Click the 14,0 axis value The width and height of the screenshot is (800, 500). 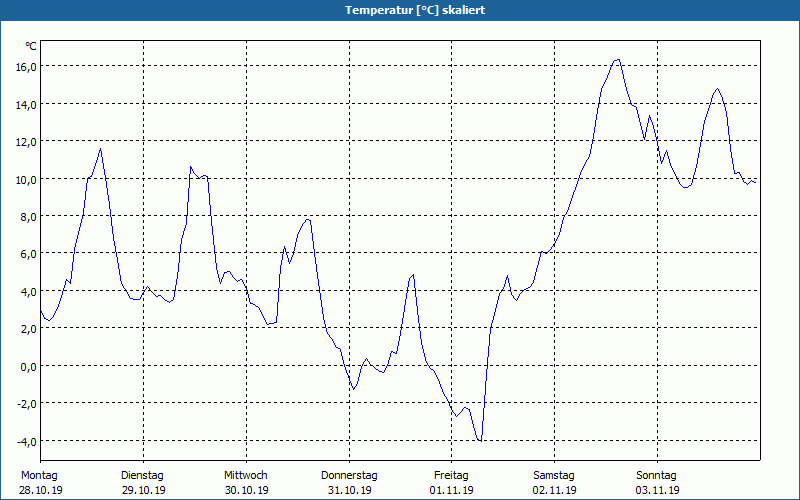point(26,104)
